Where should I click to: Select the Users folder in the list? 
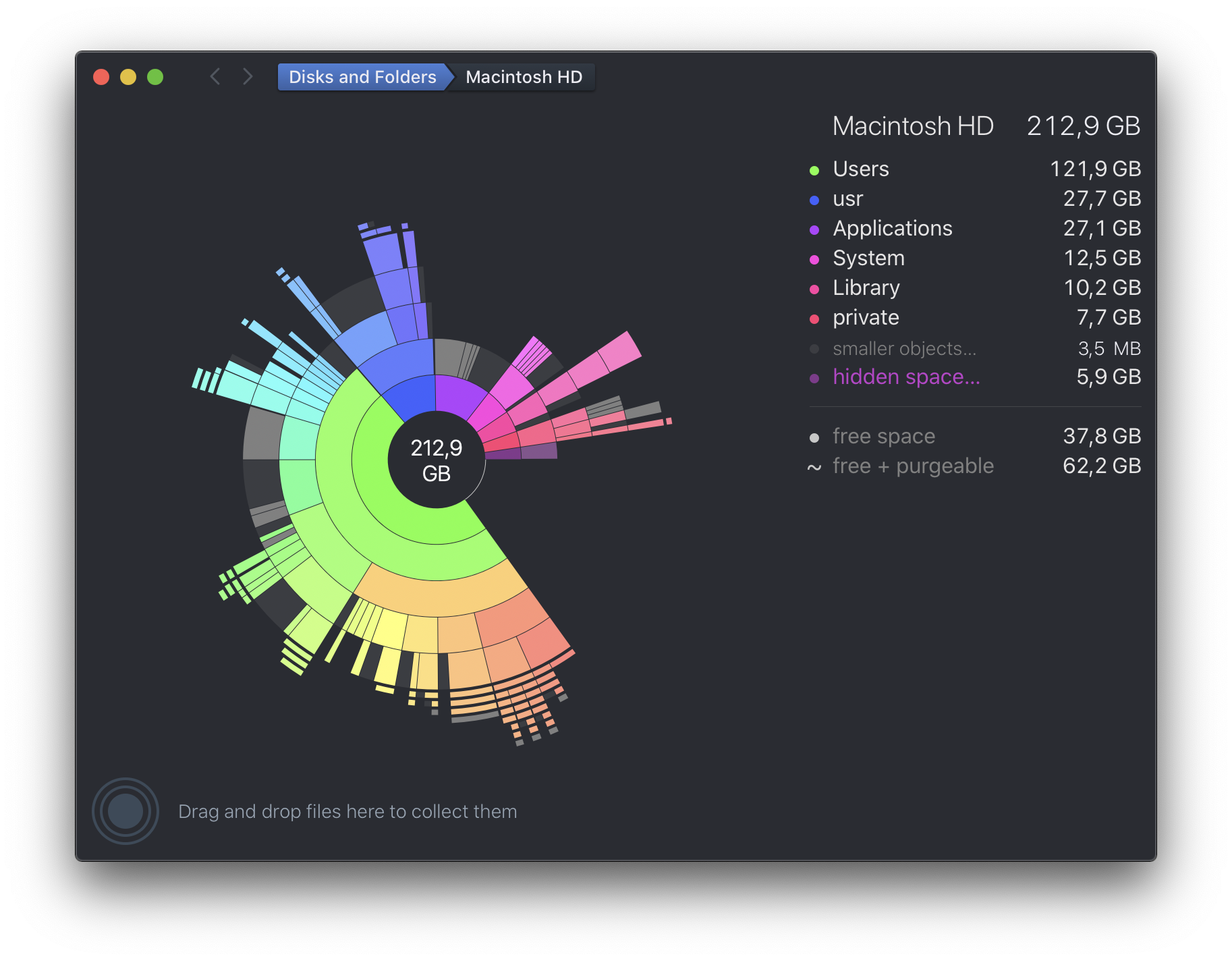click(x=975, y=169)
